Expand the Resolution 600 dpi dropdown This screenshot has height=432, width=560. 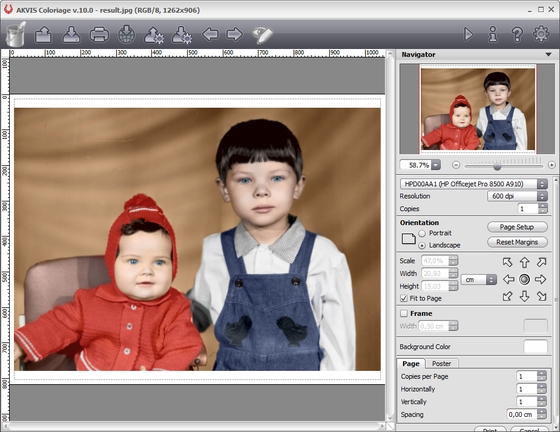coord(517,196)
